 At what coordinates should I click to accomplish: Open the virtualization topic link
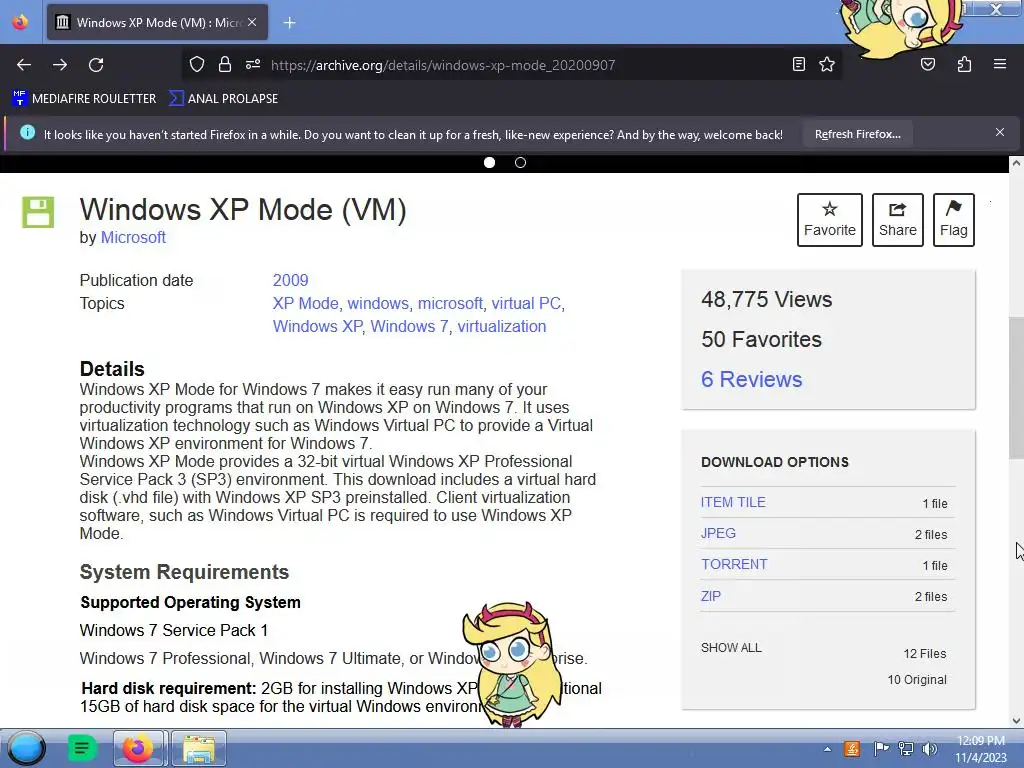click(x=502, y=326)
